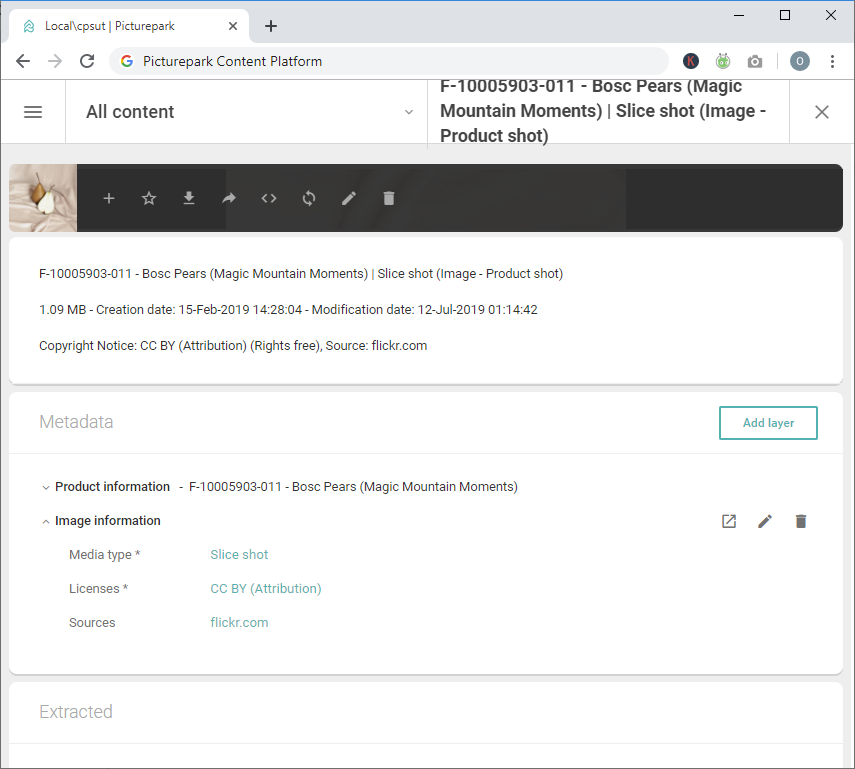Viewport: 855px width, 769px height.
Task: Click the camera extension icon
Action: pos(755,61)
